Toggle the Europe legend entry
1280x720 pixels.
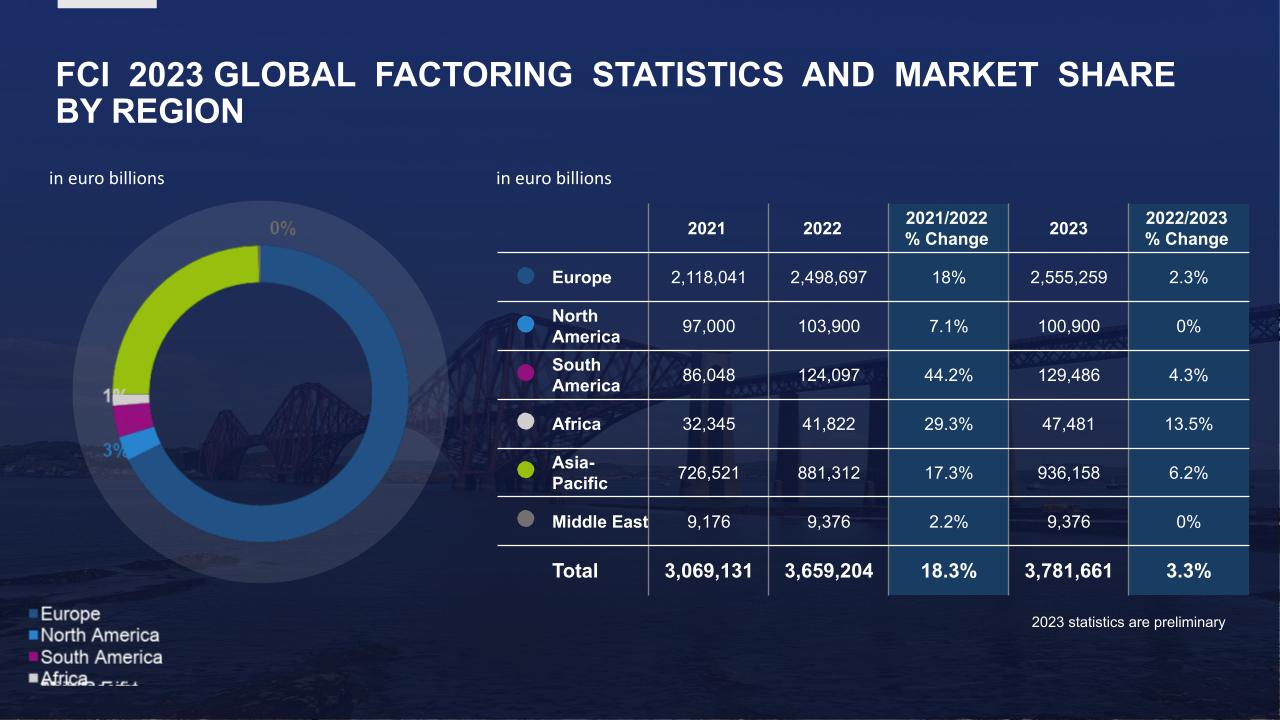(70, 613)
